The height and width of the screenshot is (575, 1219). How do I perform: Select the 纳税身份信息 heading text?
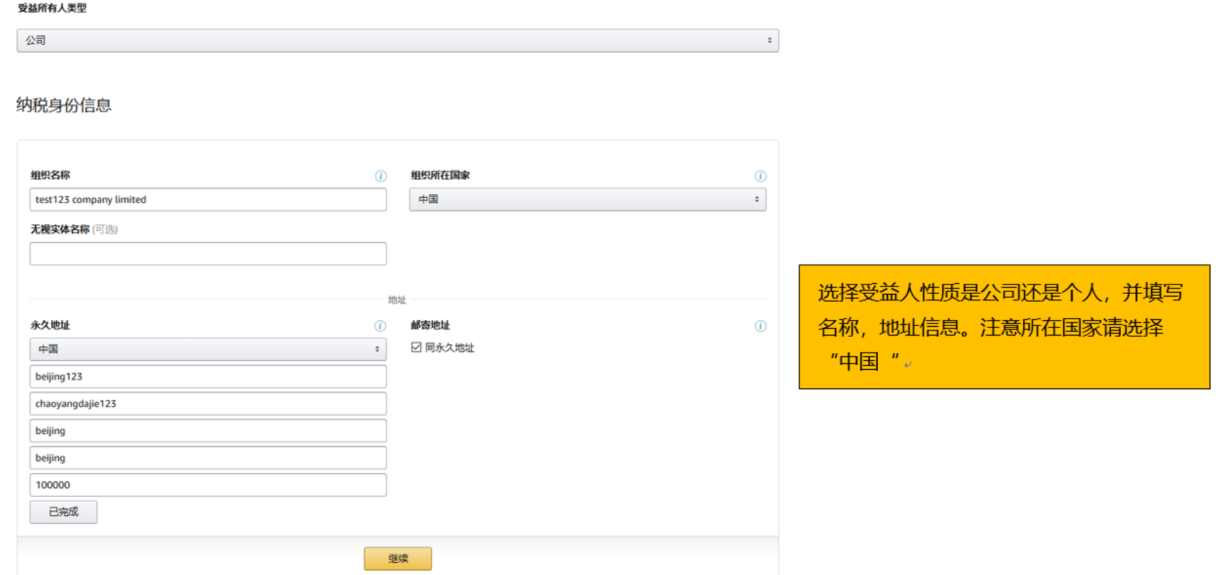pyautogui.click(x=64, y=104)
